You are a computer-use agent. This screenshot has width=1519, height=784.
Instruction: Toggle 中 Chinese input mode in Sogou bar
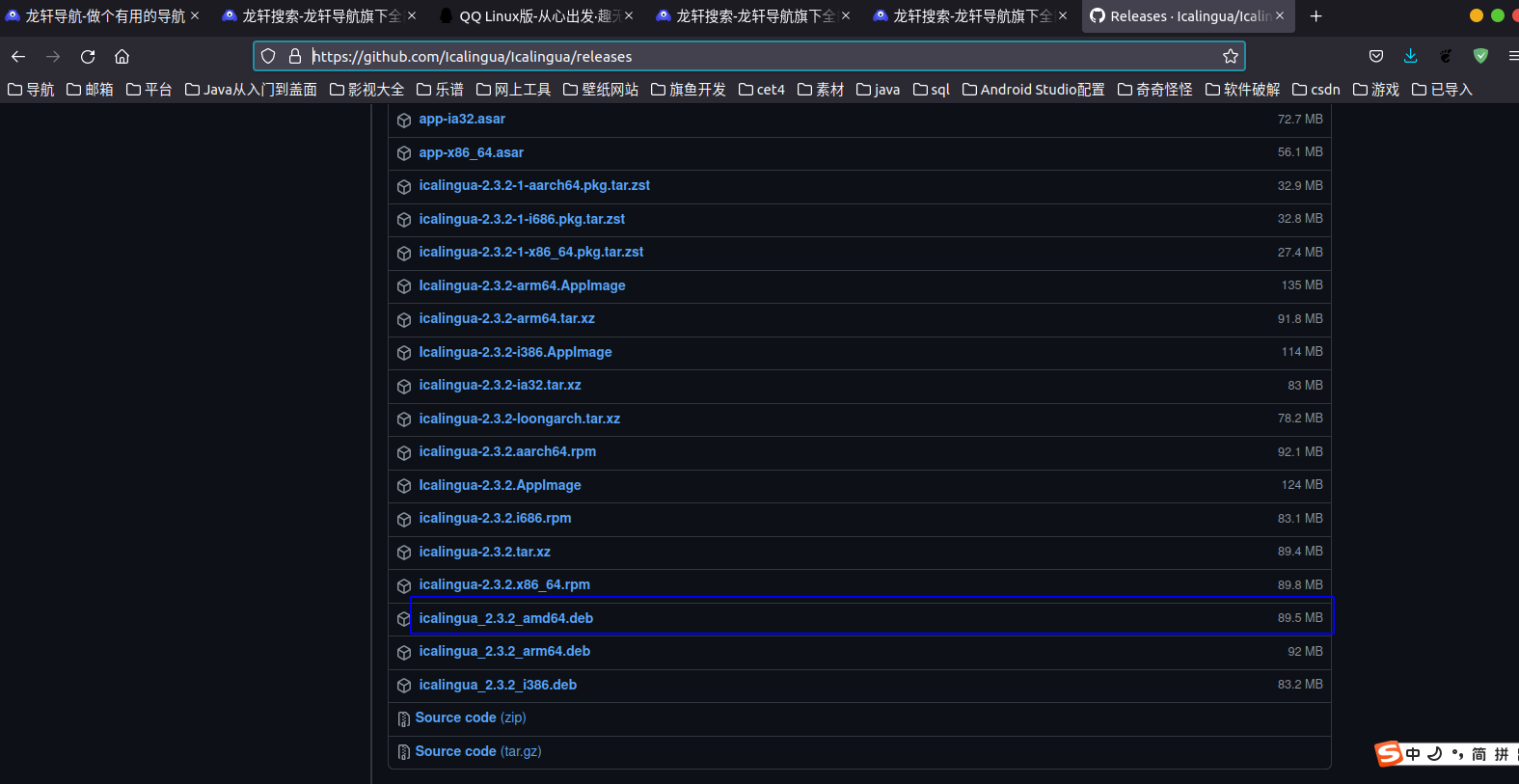point(1413,754)
